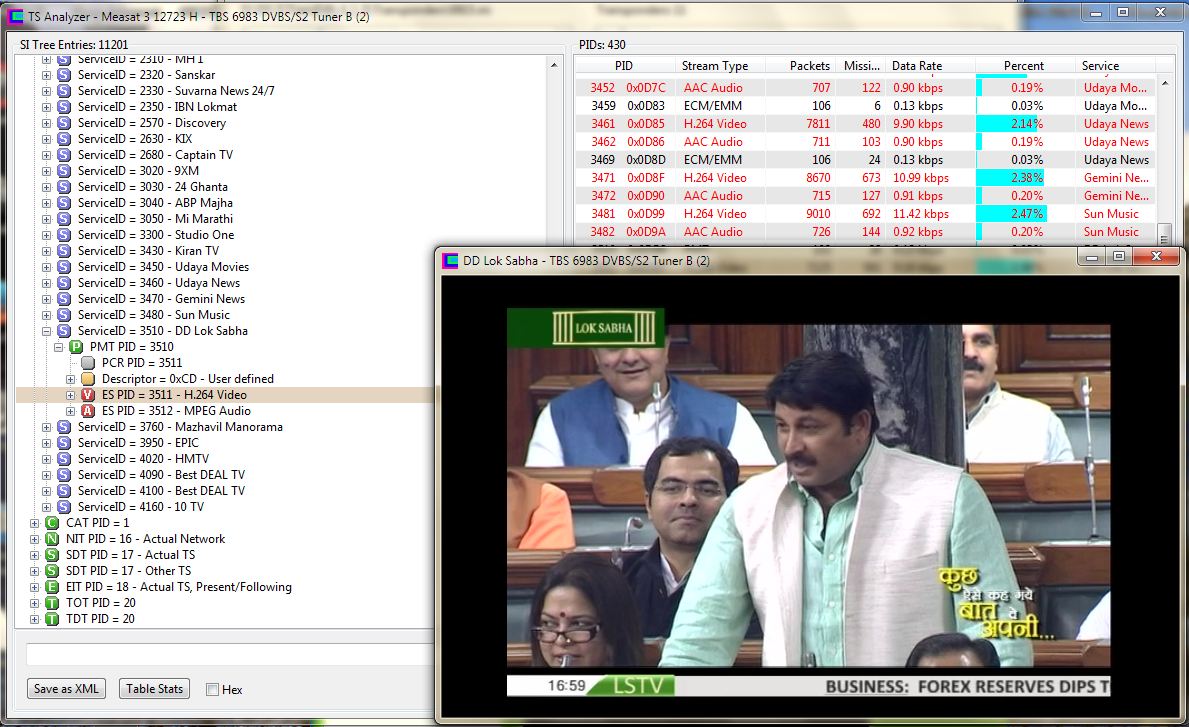This screenshot has width=1189, height=727.
Task: Sort by the PID column header
Action: (x=624, y=66)
